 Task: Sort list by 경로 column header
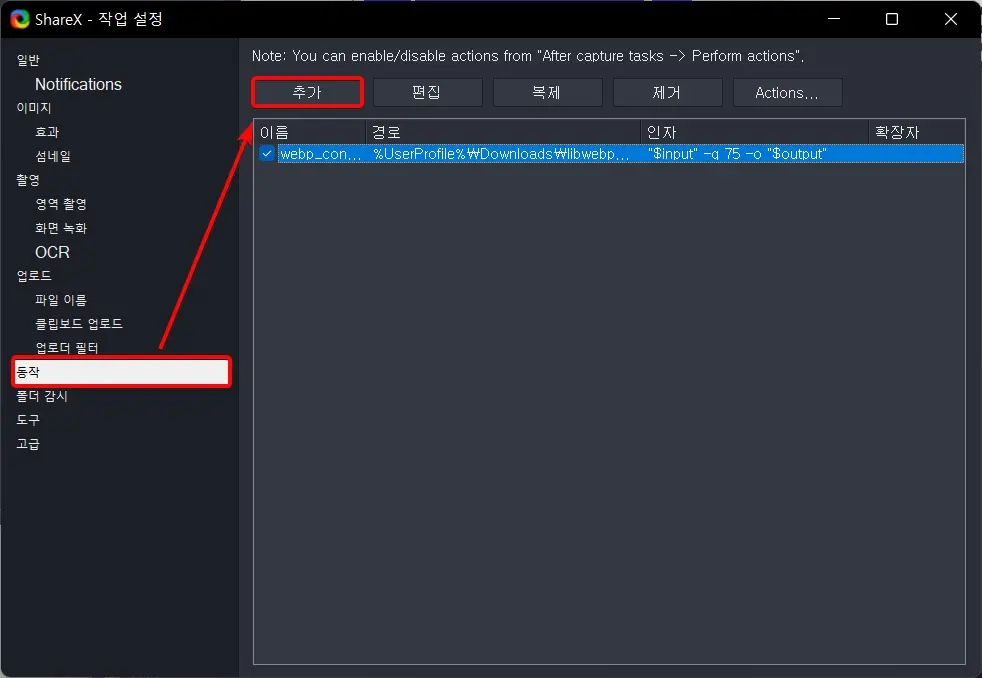click(x=503, y=132)
